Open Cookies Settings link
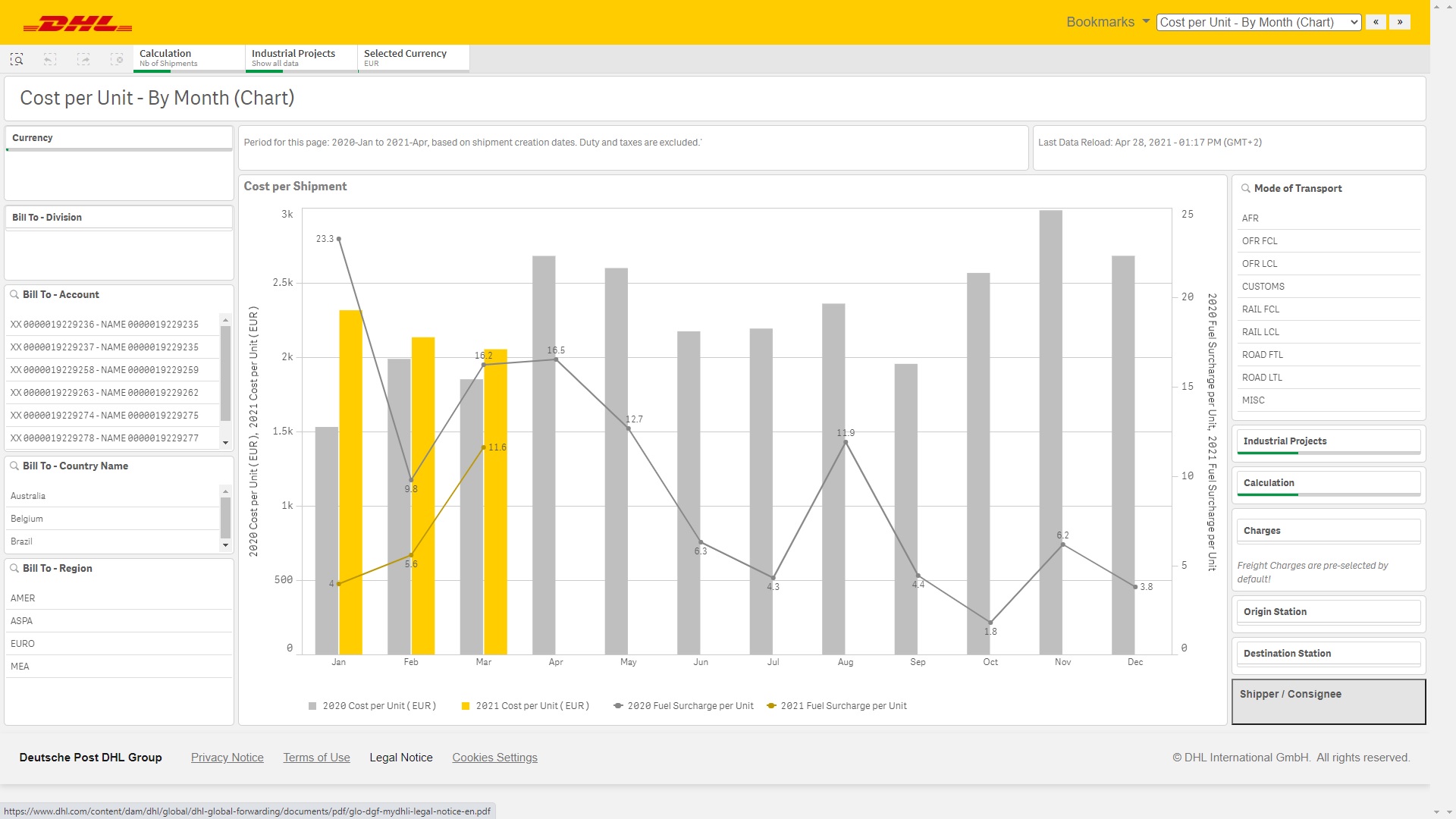The image size is (1456, 819). tap(494, 758)
